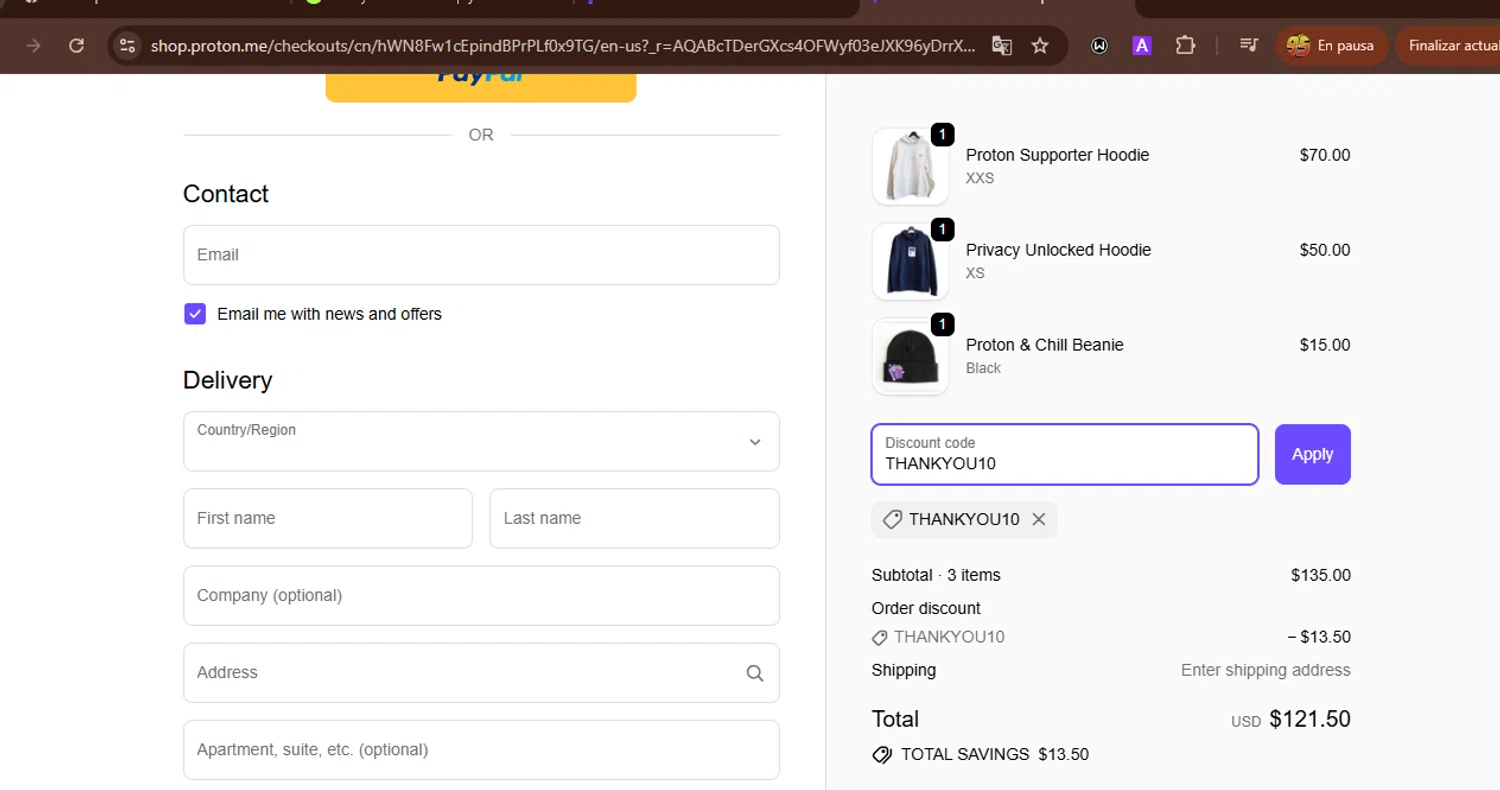Click the Discount code field
This screenshot has height=790, width=1500.
point(1065,454)
